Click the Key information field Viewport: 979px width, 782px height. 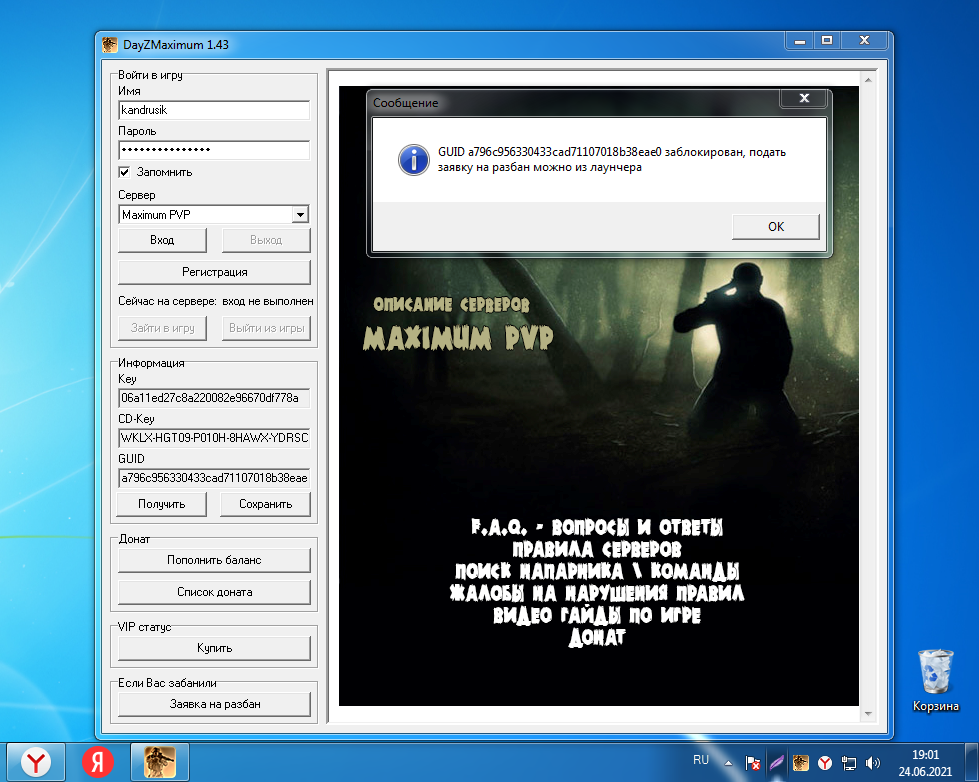(214, 398)
